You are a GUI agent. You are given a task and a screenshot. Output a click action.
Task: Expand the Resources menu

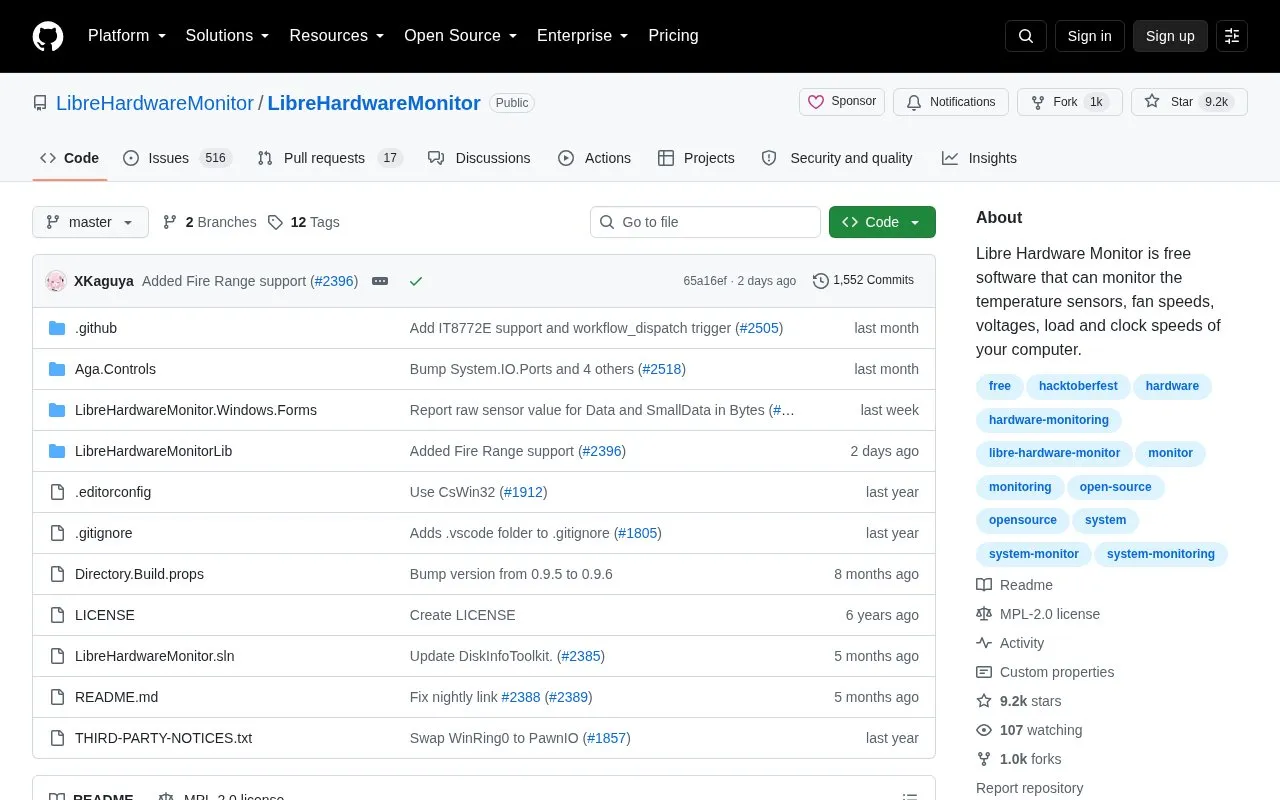(x=337, y=36)
